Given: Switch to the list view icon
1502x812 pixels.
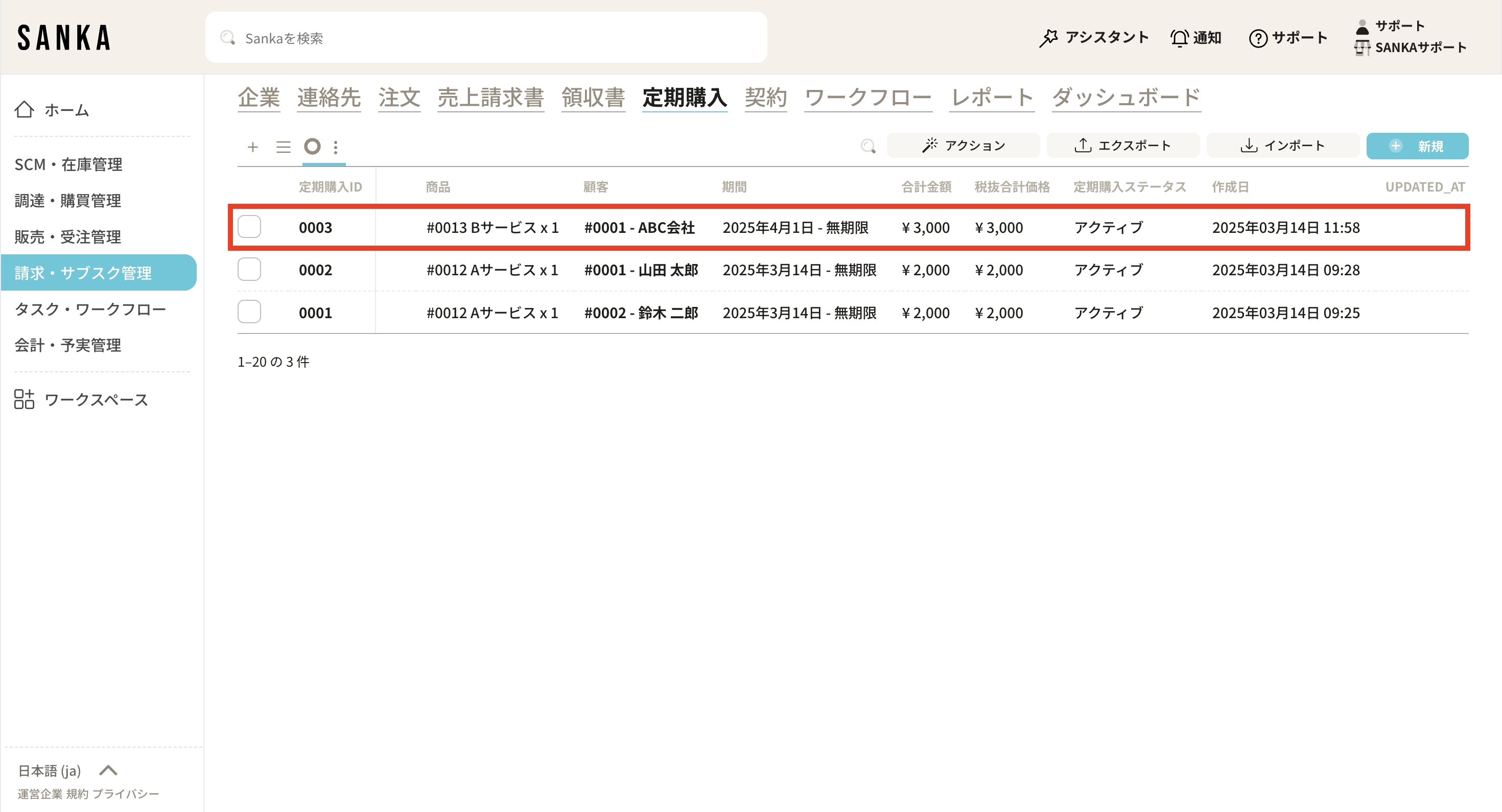Looking at the screenshot, I should pos(284,147).
